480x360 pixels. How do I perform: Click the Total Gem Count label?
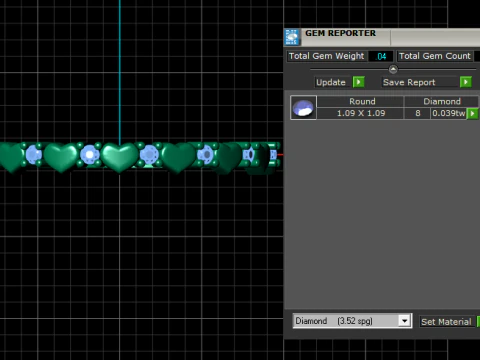tap(435, 56)
